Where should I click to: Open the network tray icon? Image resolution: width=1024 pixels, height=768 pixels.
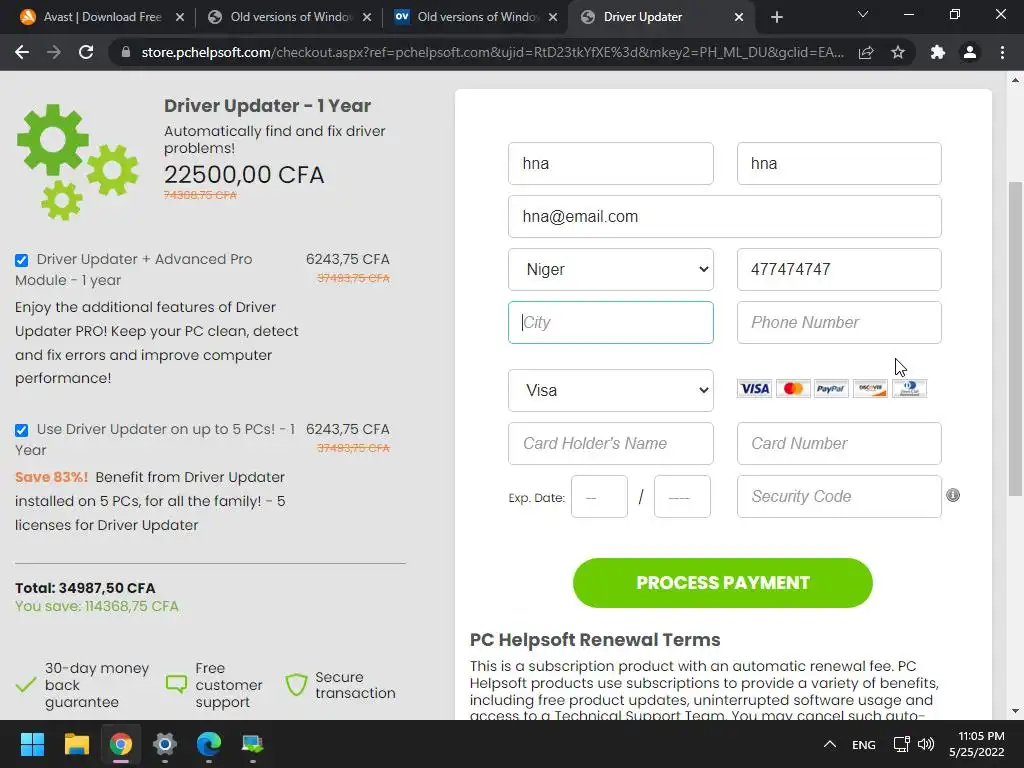click(x=902, y=744)
